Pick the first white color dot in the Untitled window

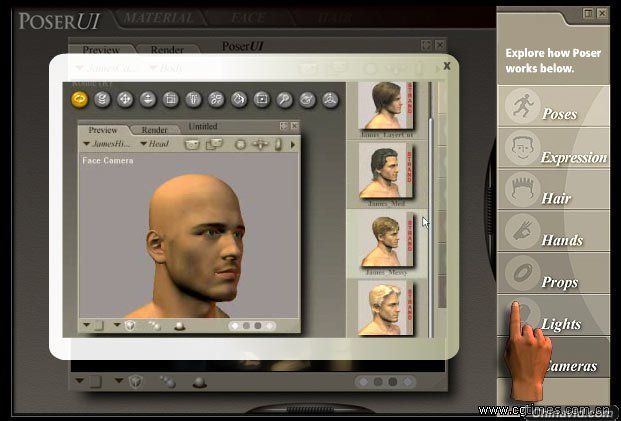click(x=235, y=326)
